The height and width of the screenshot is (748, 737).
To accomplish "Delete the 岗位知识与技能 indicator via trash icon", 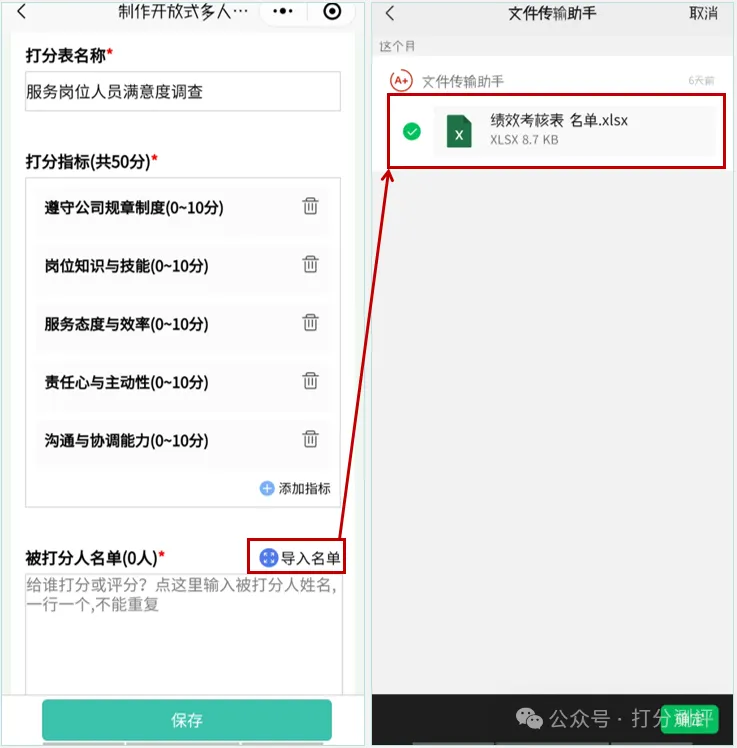I will pos(310,264).
